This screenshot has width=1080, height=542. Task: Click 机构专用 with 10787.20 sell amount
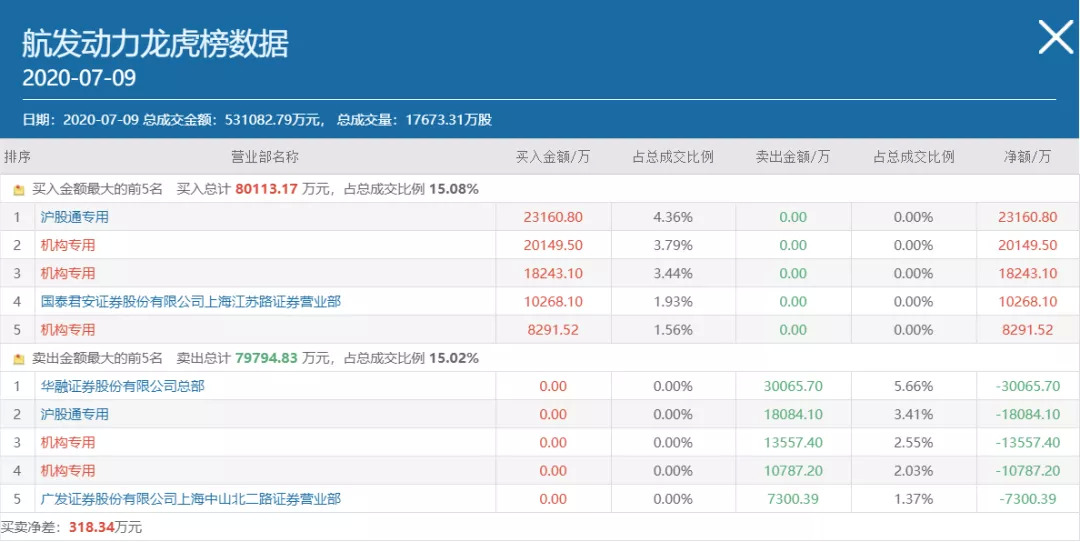(x=68, y=470)
